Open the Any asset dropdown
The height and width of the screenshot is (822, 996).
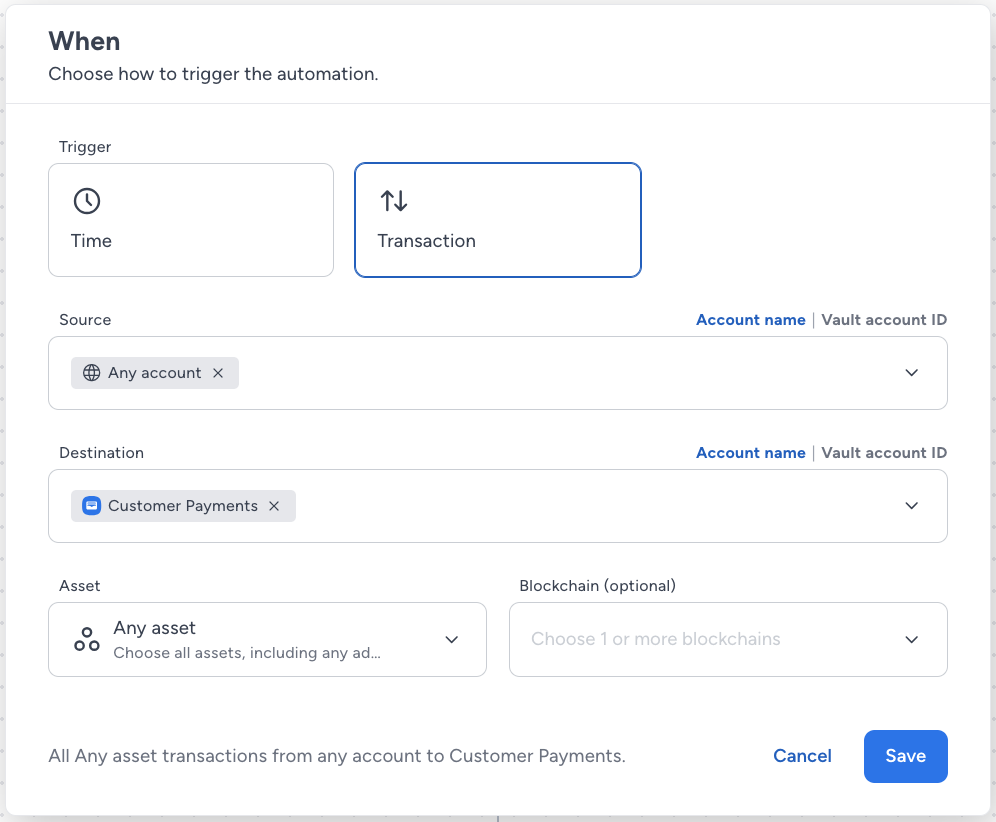267,639
